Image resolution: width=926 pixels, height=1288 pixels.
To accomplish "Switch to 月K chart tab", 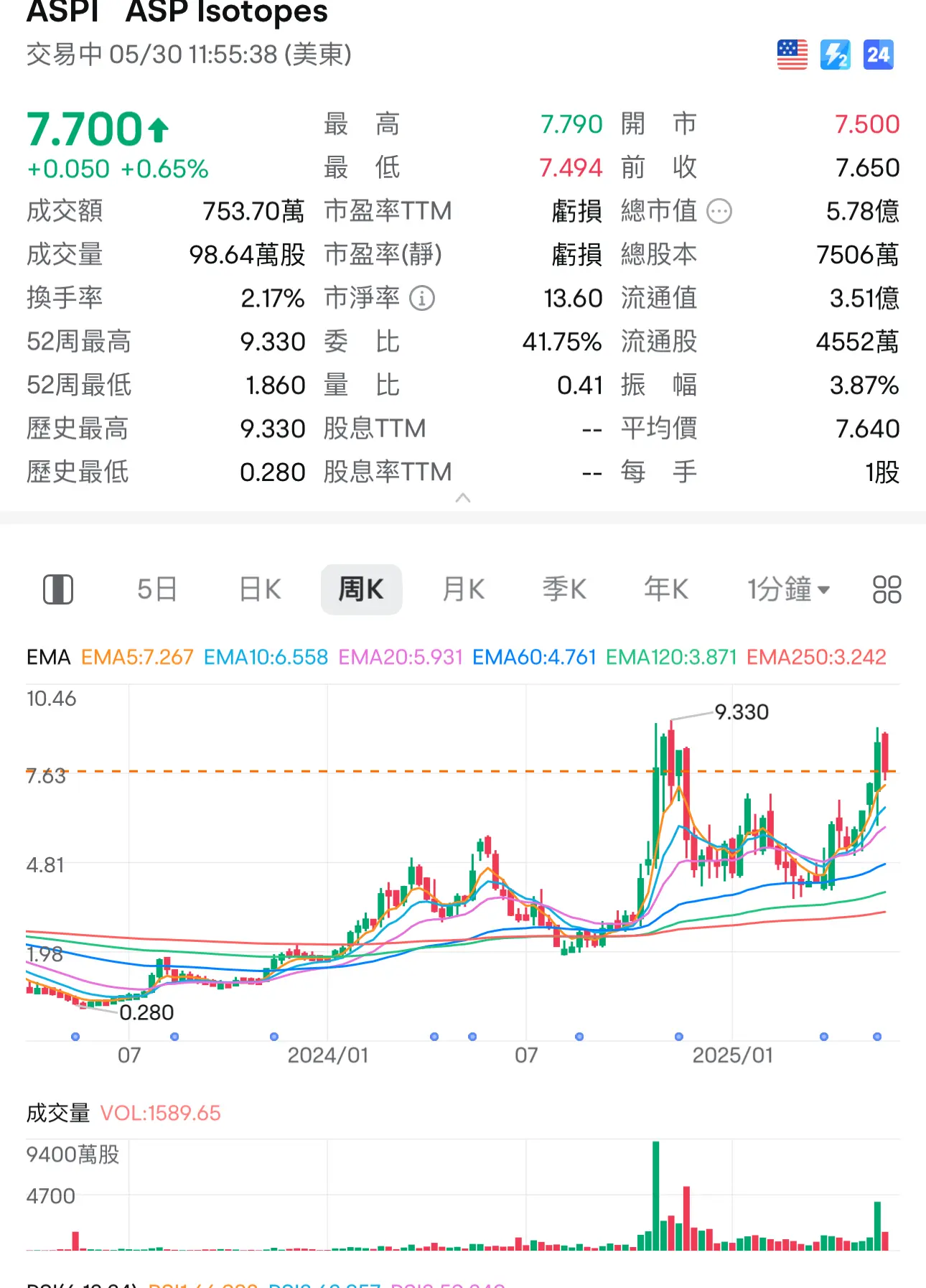I will click(464, 589).
